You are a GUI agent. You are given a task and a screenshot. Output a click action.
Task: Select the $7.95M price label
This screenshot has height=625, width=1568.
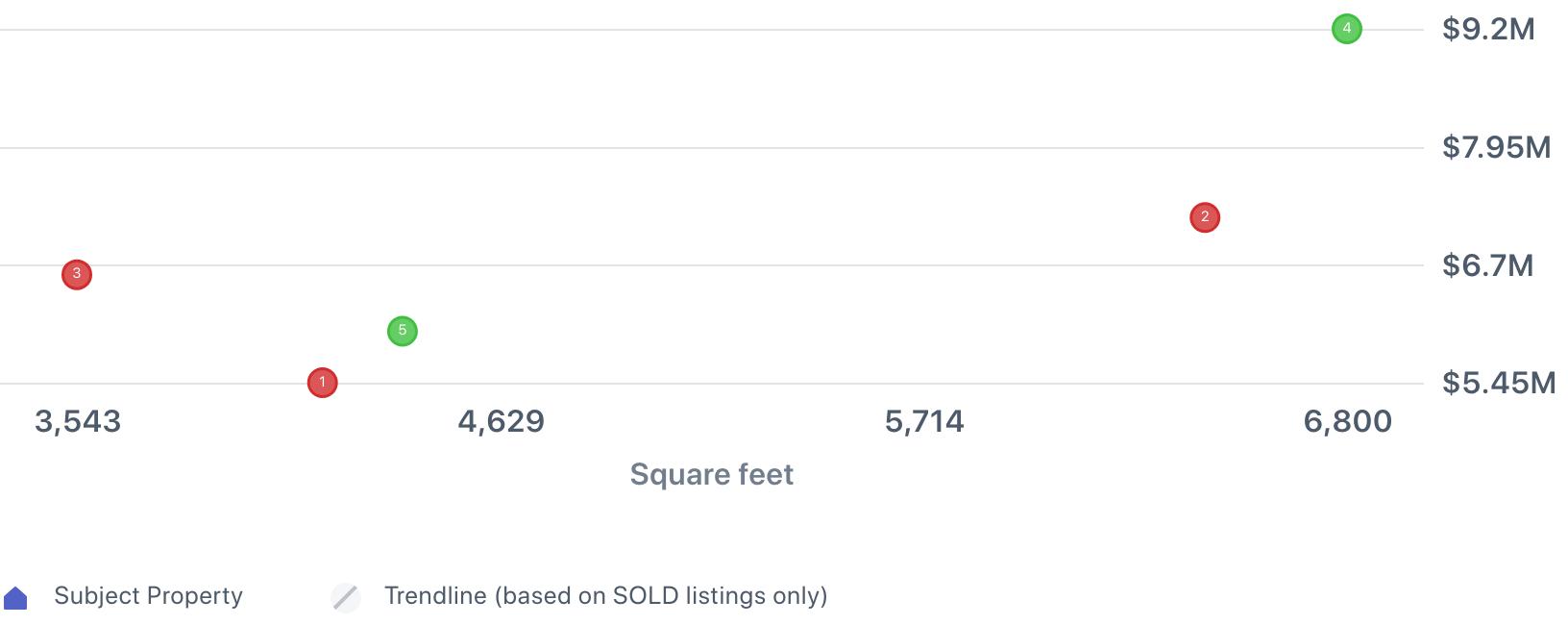(1496, 147)
